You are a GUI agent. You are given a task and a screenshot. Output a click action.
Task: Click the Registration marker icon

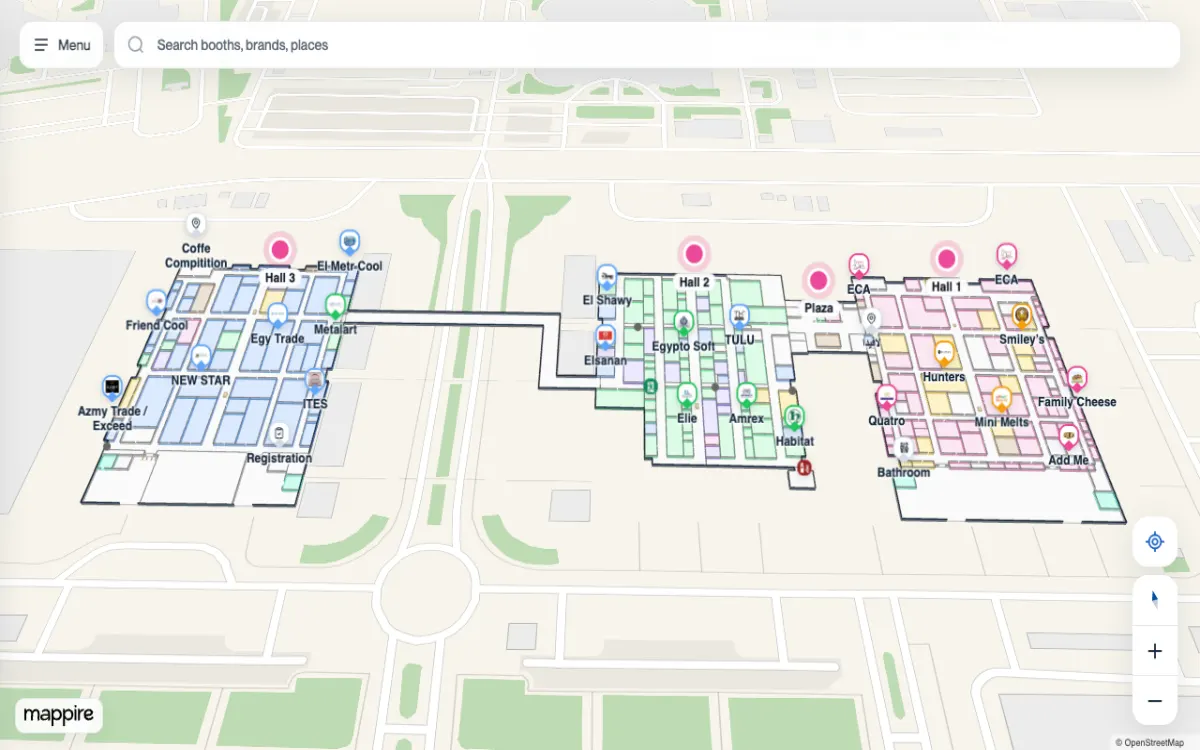[279, 434]
